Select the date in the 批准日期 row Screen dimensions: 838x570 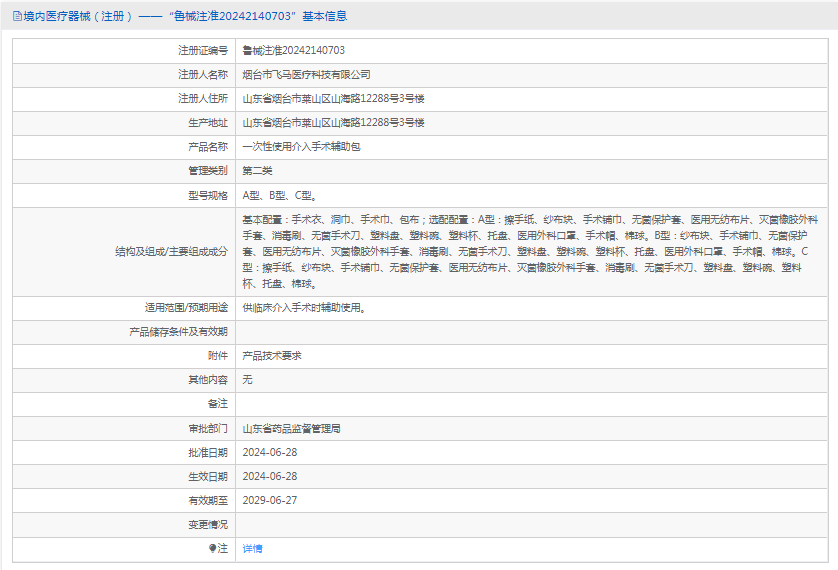pyautogui.click(x=269, y=452)
